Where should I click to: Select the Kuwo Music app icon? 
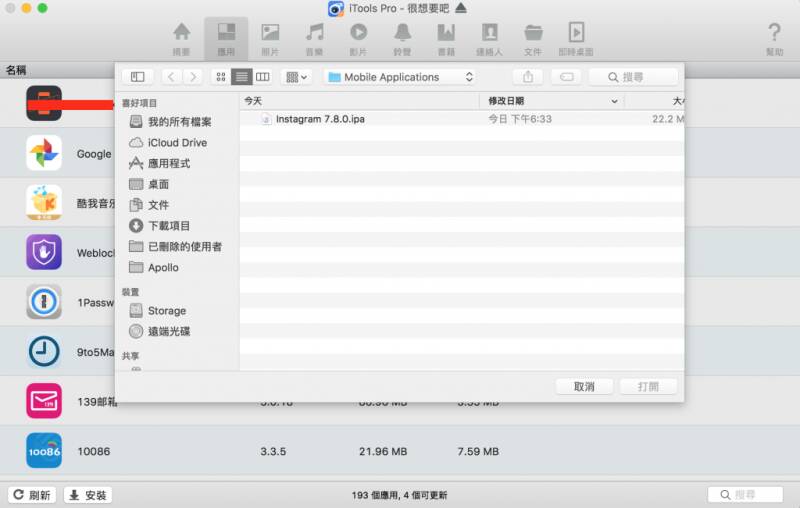44,202
